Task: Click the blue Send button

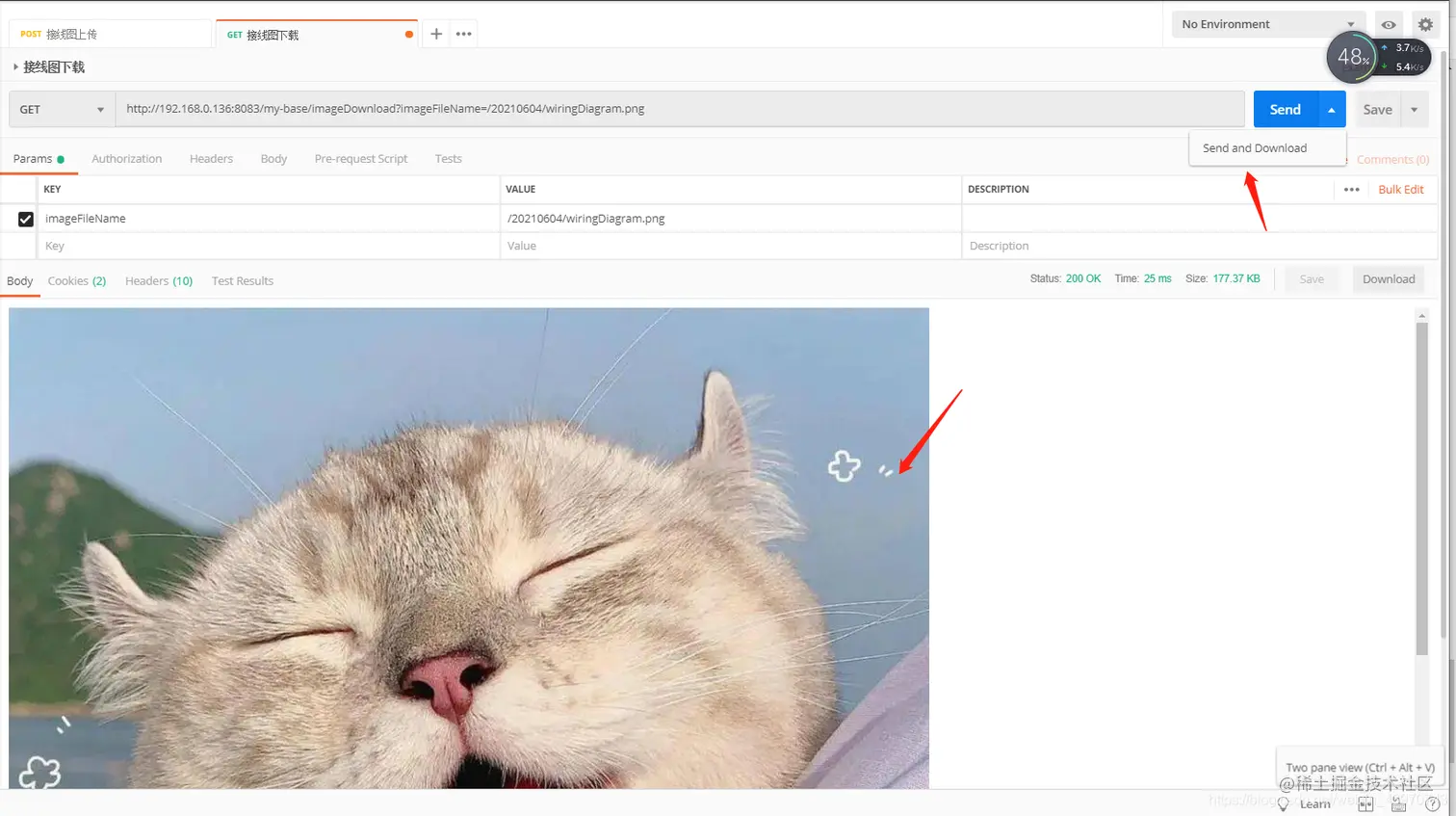Action: point(1285,110)
